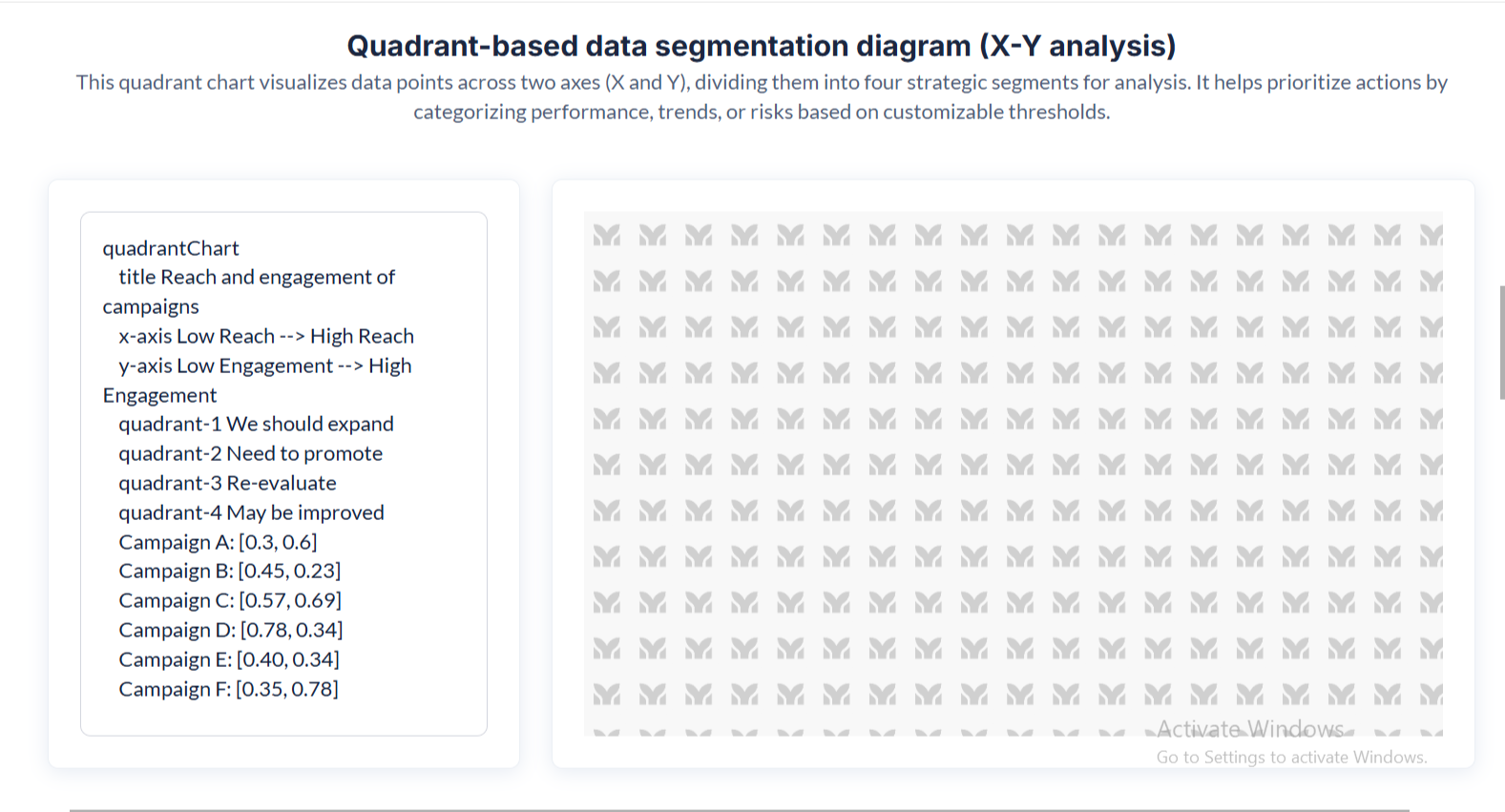The width and height of the screenshot is (1505, 812).
Task: Click the quadrant-4 May be improved line
Action: pos(251,513)
